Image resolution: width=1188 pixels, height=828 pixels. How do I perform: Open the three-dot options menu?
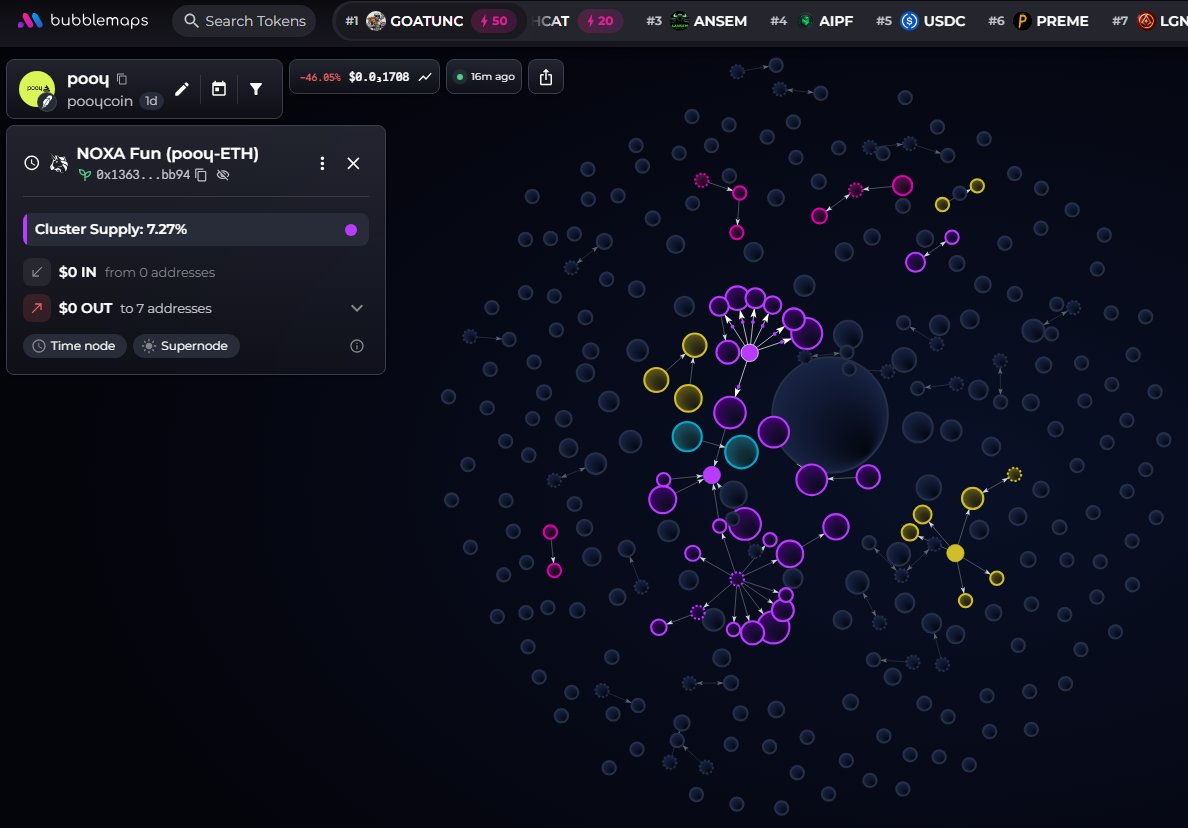(x=322, y=164)
